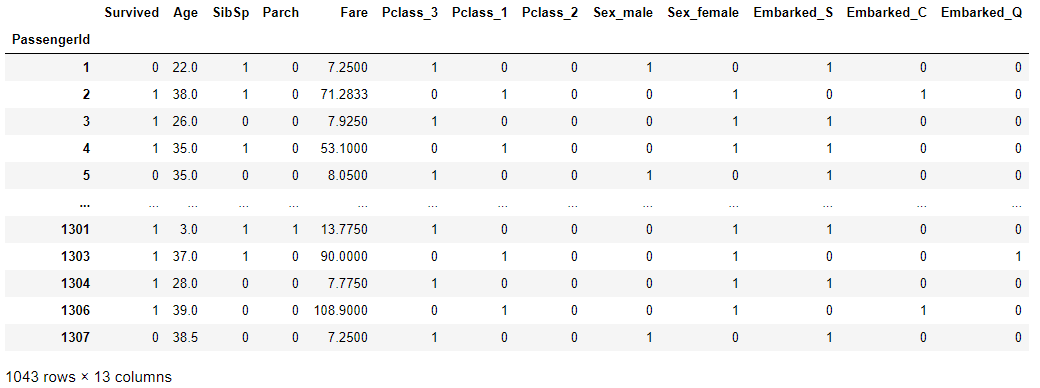Select the SibSp column header
This screenshot has width=1040, height=388.
coord(230,13)
